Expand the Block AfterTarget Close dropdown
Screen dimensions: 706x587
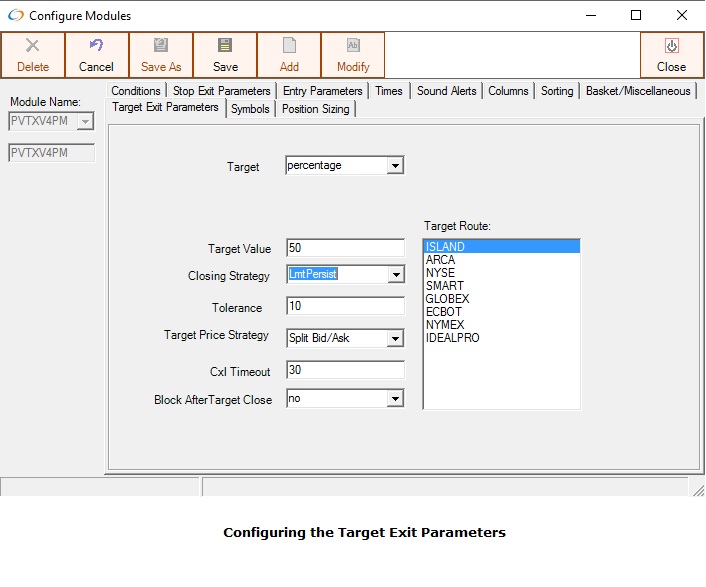(395, 399)
